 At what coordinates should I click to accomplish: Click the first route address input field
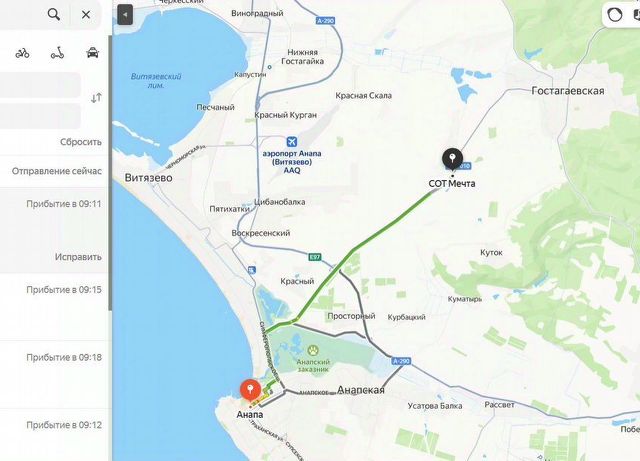coord(40,85)
